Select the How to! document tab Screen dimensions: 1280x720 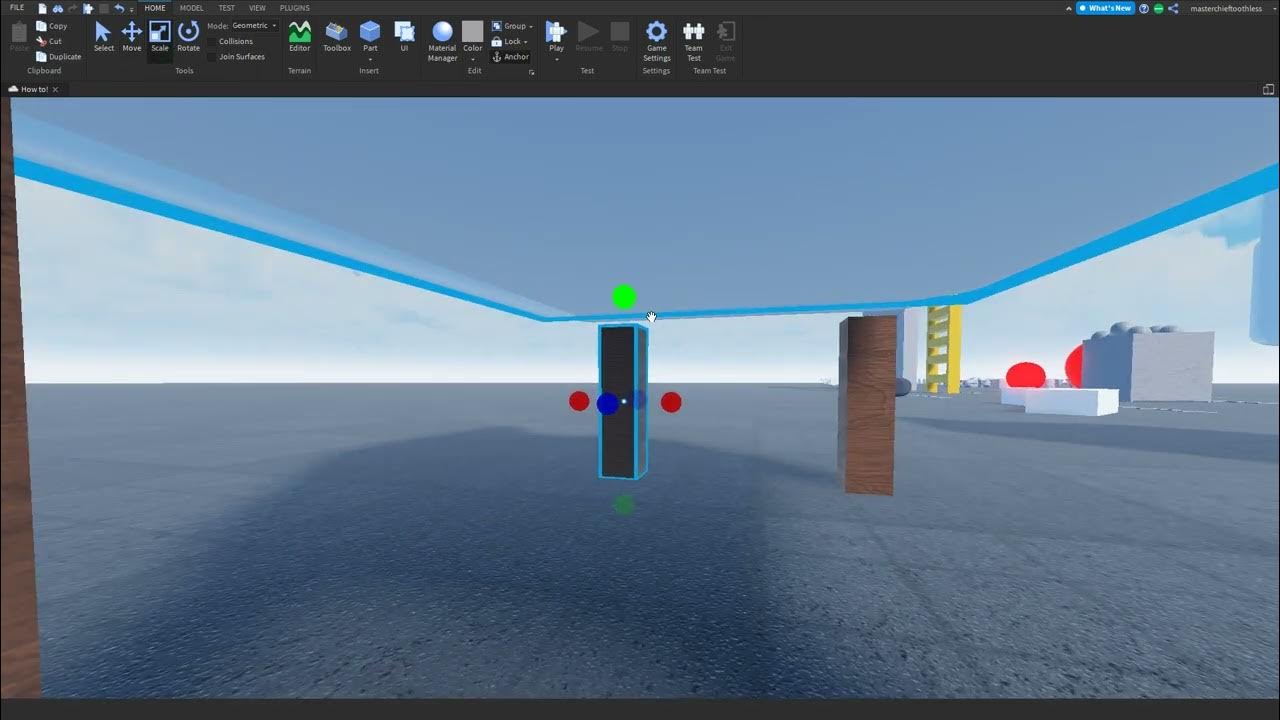34,89
